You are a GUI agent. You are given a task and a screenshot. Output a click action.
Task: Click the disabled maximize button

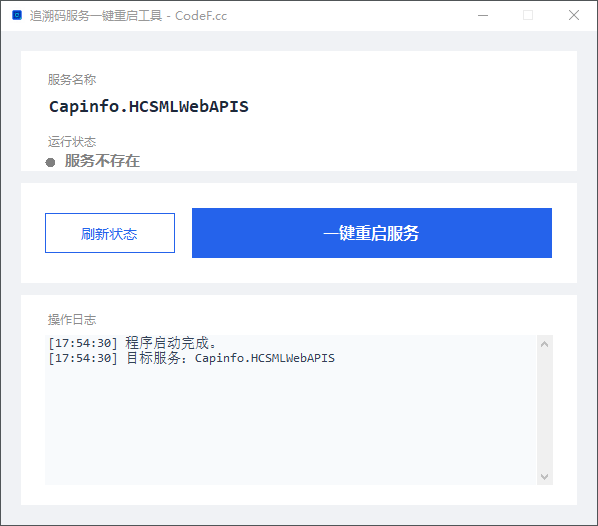528,15
